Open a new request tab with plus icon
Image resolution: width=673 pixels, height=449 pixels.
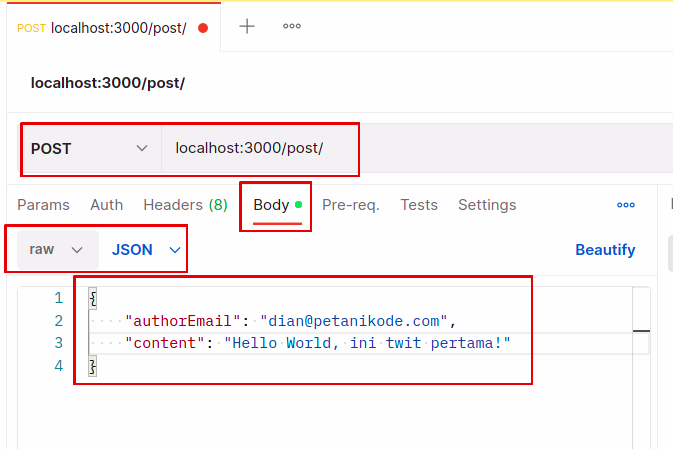click(247, 27)
